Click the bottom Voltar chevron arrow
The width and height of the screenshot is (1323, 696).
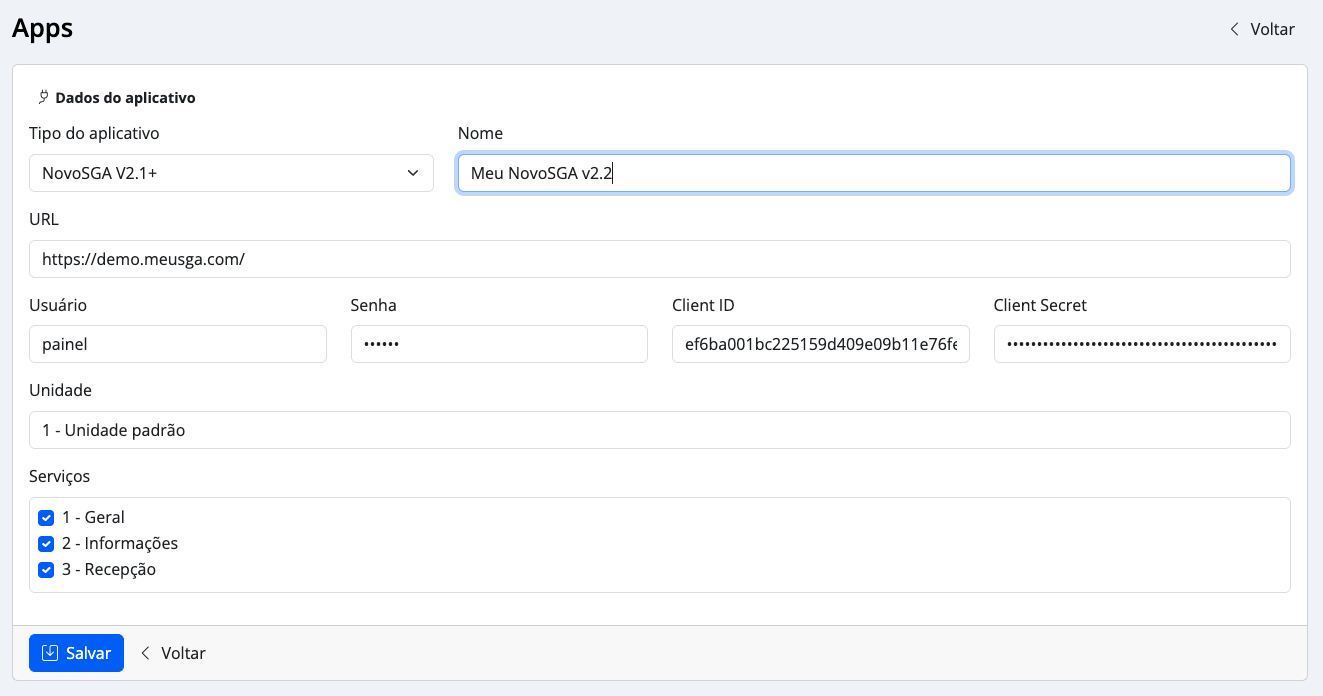(x=146, y=653)
